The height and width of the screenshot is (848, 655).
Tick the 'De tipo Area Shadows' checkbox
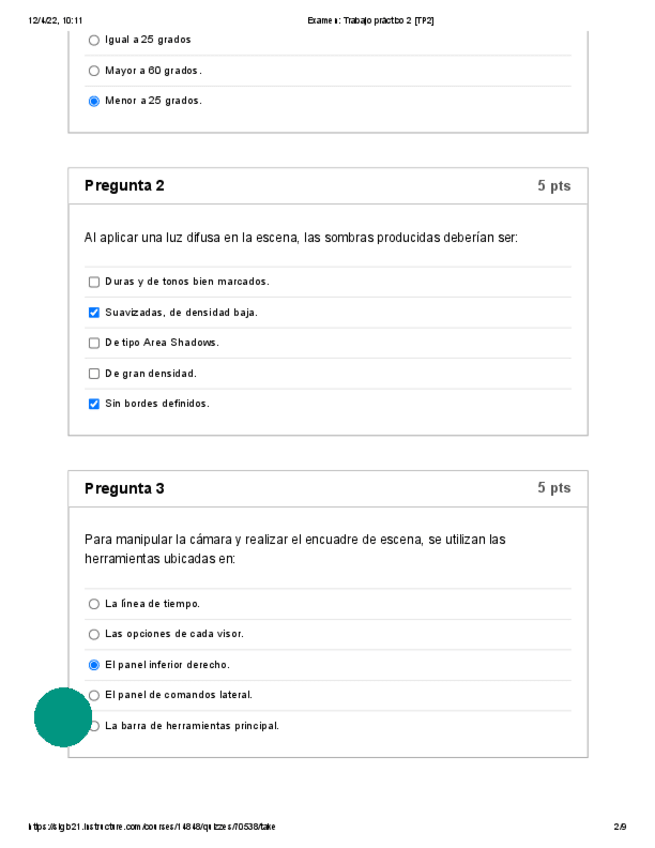(94, 343)
